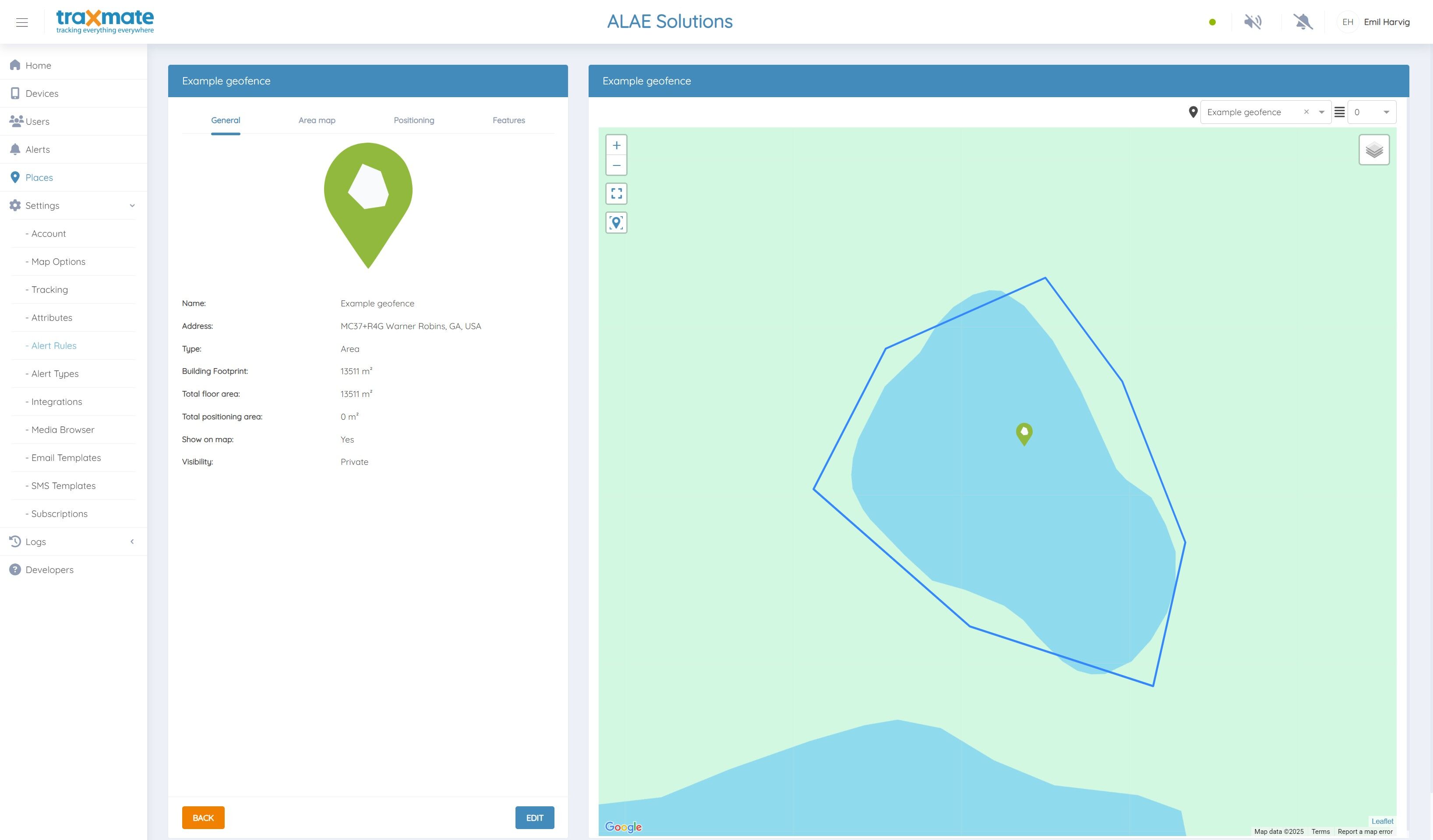Click the orange BACK button
The image size is (1433, 840).
click(x=203, y=817)
